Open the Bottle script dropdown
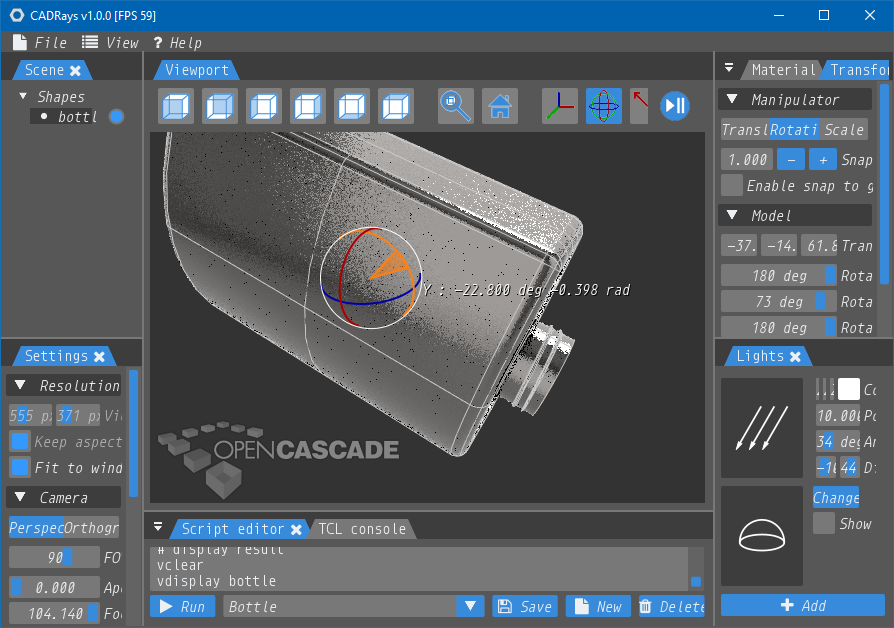The height and width of the screenshot is (628, 894). 470,606
